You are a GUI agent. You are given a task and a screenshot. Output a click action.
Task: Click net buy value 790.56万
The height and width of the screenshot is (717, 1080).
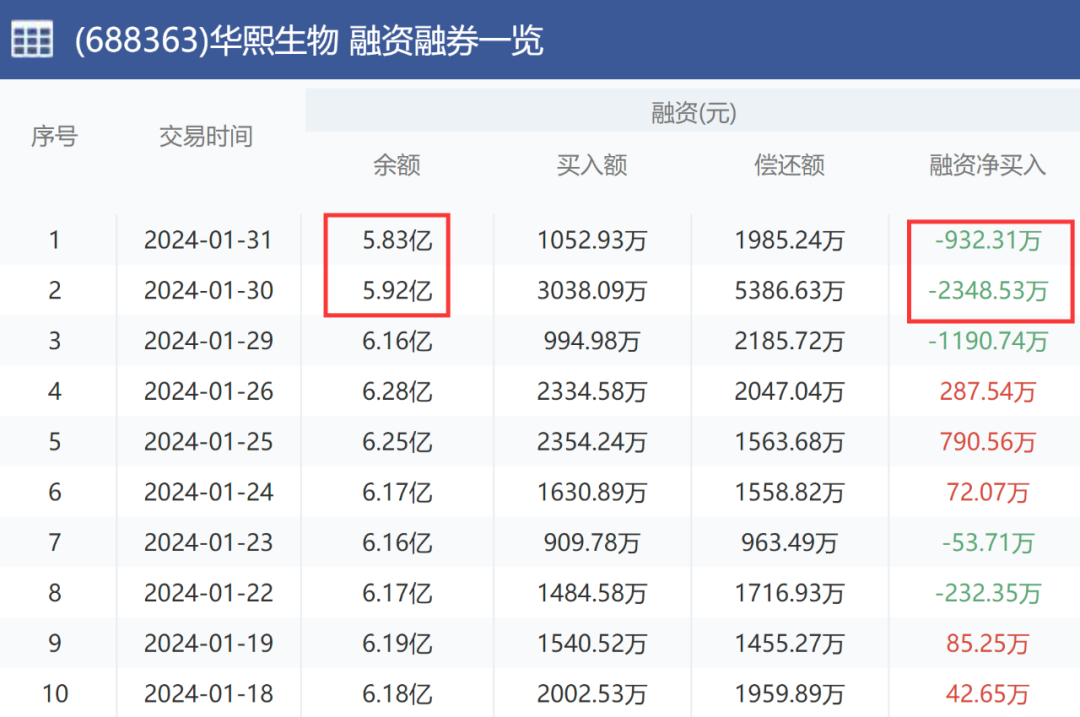tap(988, 441)
